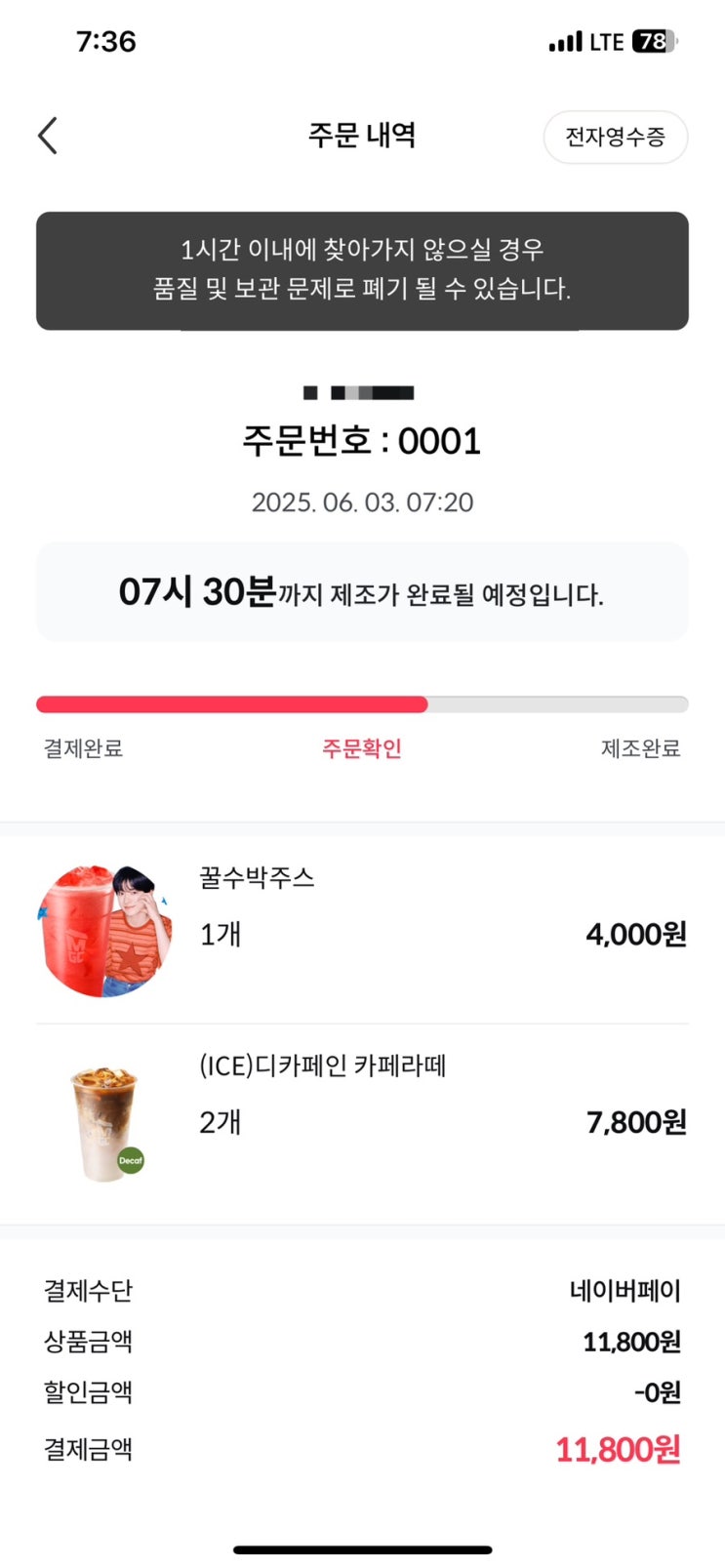Tap the status bar clock 7:36
This screenshot has width=725, height=1568.
(x=105, y=42)
